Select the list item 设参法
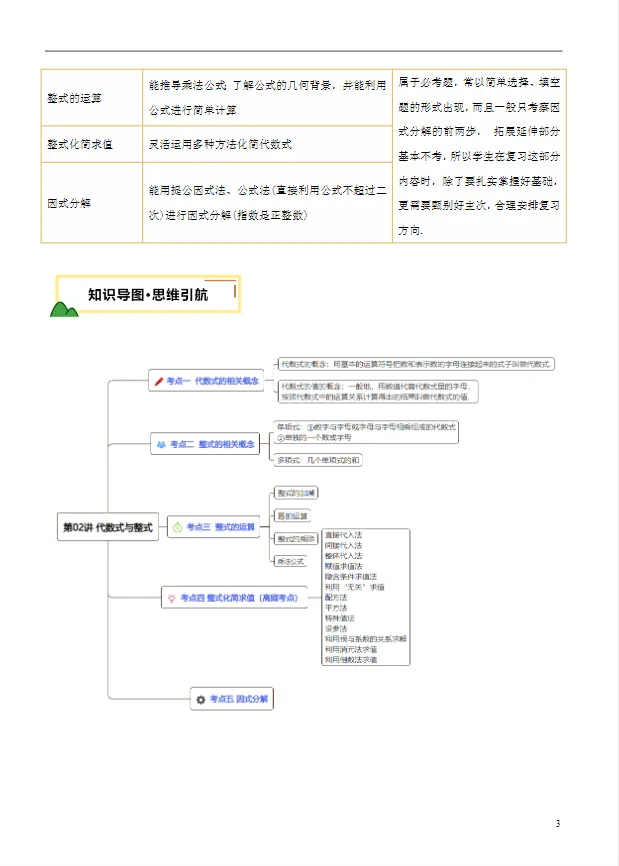 [336, 629]
